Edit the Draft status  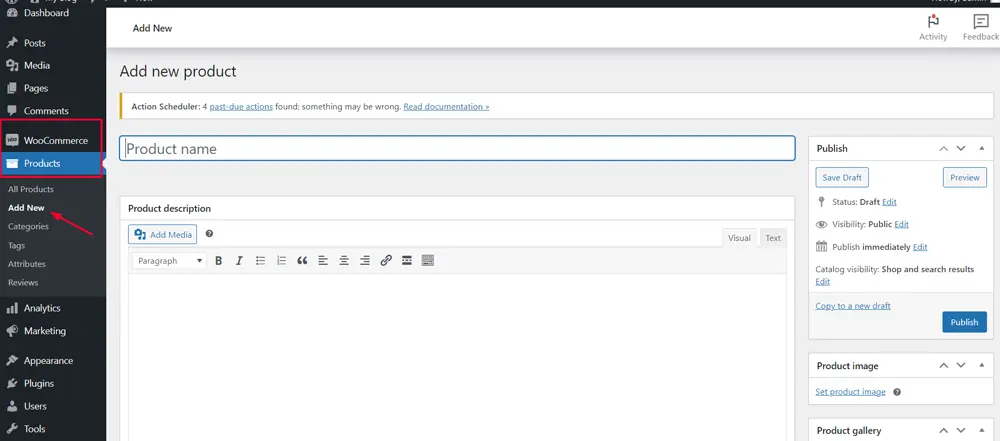[889, 202]
